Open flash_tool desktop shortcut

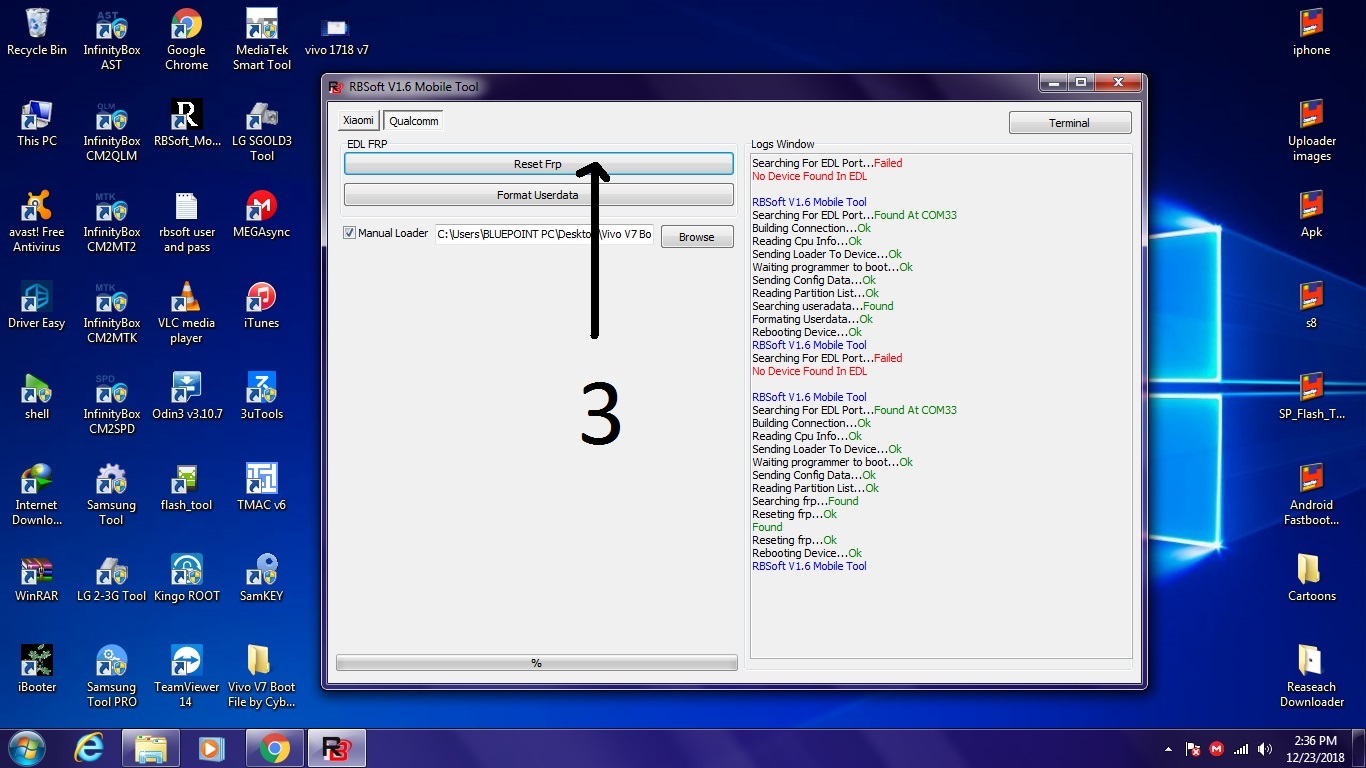[186, 487]
